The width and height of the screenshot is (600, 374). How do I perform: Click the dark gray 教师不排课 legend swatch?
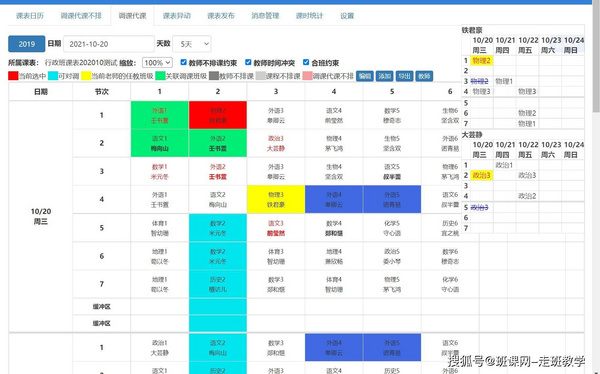[214, 76]
